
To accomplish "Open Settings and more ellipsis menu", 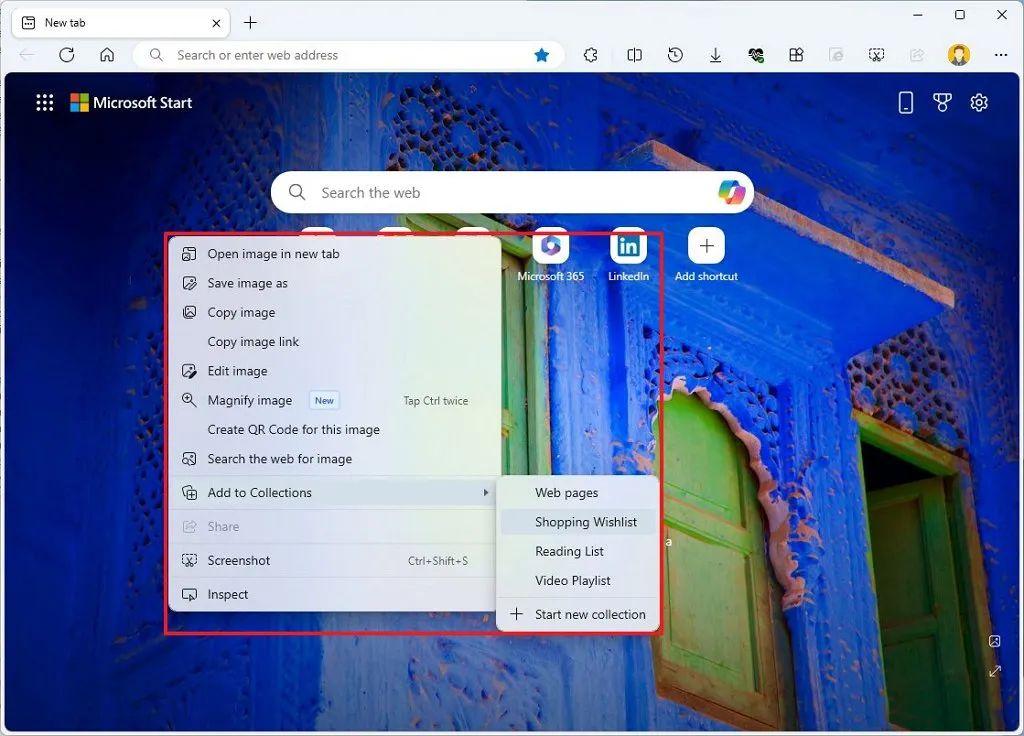I will 1000,55.
